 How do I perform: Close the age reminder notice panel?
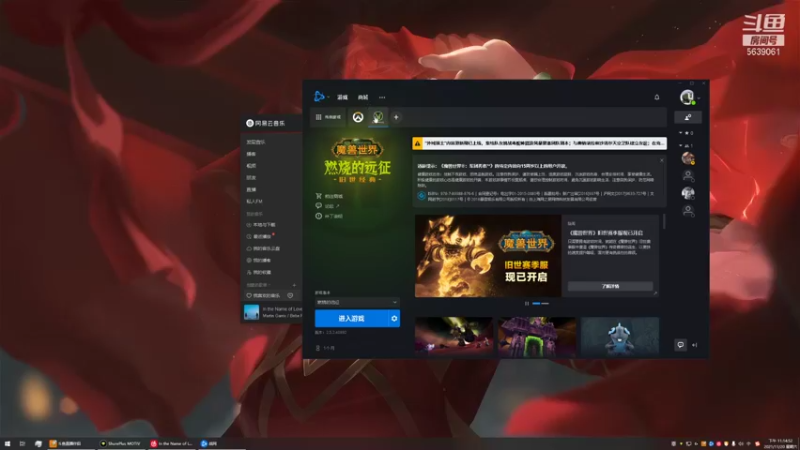point(662,160)
